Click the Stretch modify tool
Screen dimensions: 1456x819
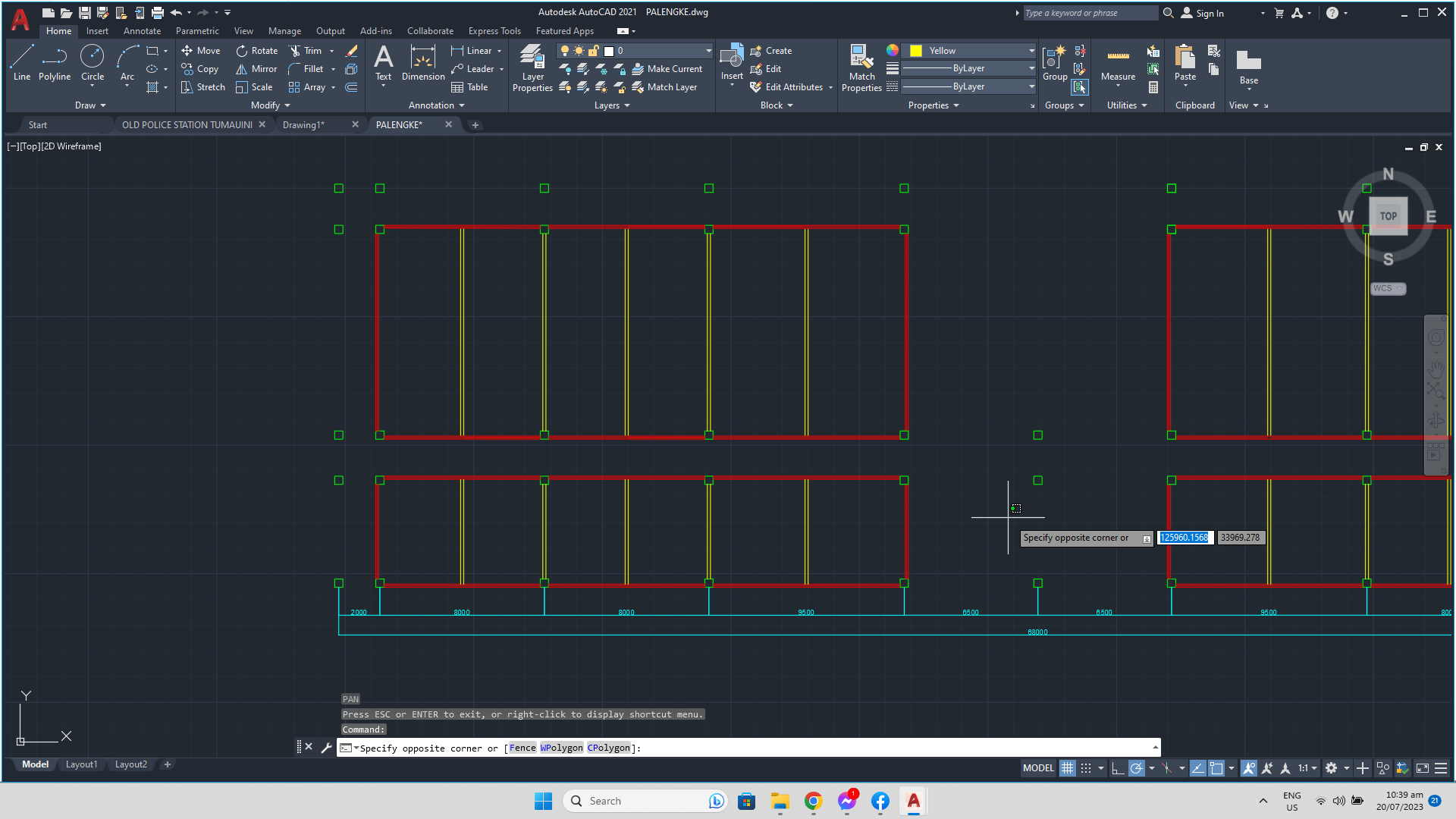[202, 87]
